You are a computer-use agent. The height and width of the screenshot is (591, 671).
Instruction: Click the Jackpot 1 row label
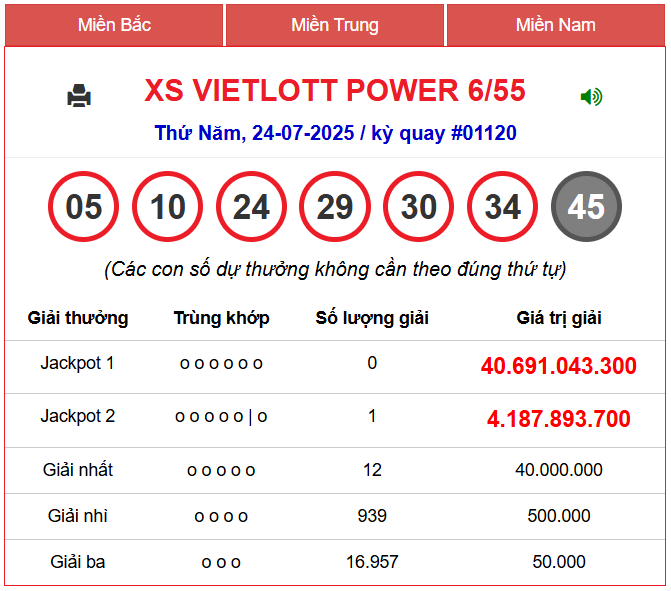click(77, 363)
